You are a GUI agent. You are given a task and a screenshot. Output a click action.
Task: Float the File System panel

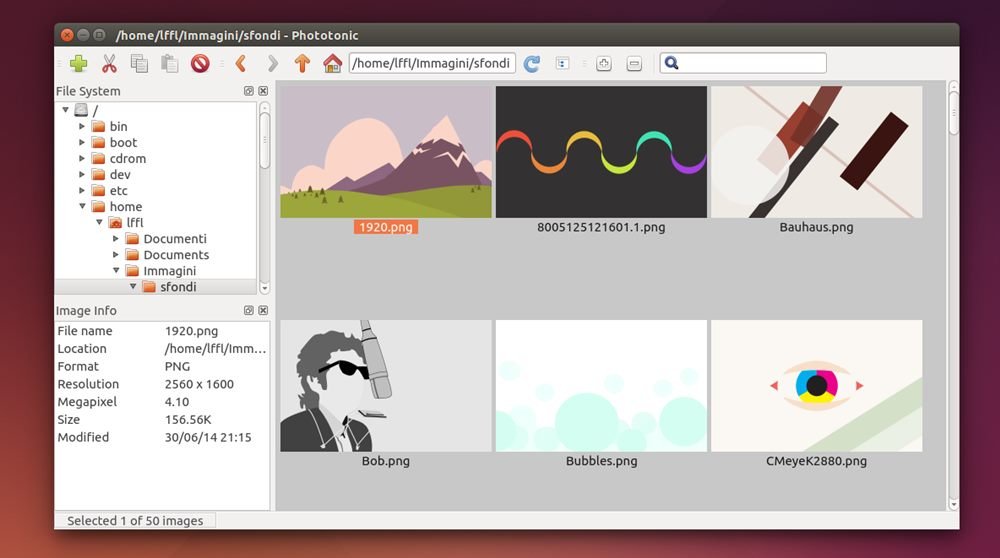pyautogui.click(x=249, y=91)
